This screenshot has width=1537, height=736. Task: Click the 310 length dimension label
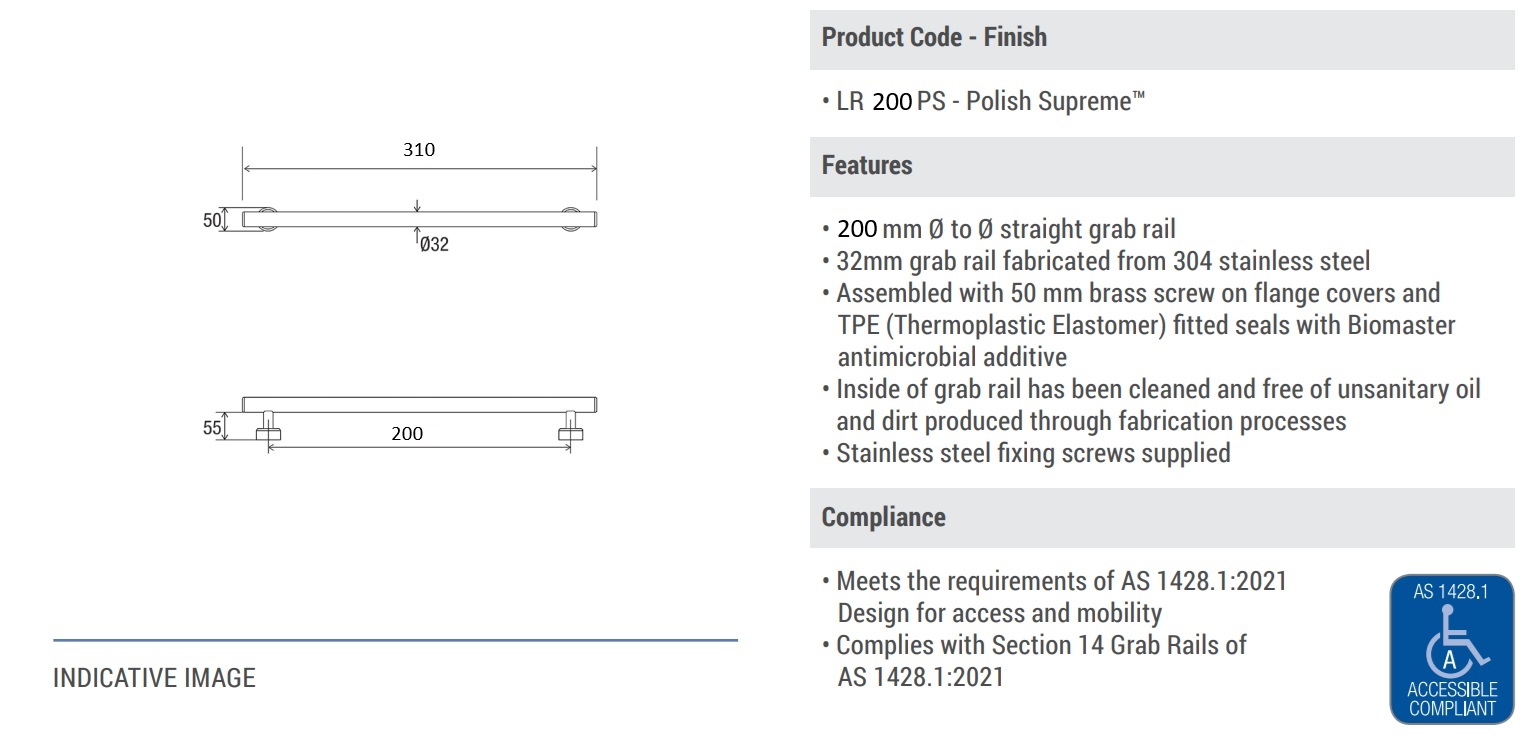tap(419, 150)
